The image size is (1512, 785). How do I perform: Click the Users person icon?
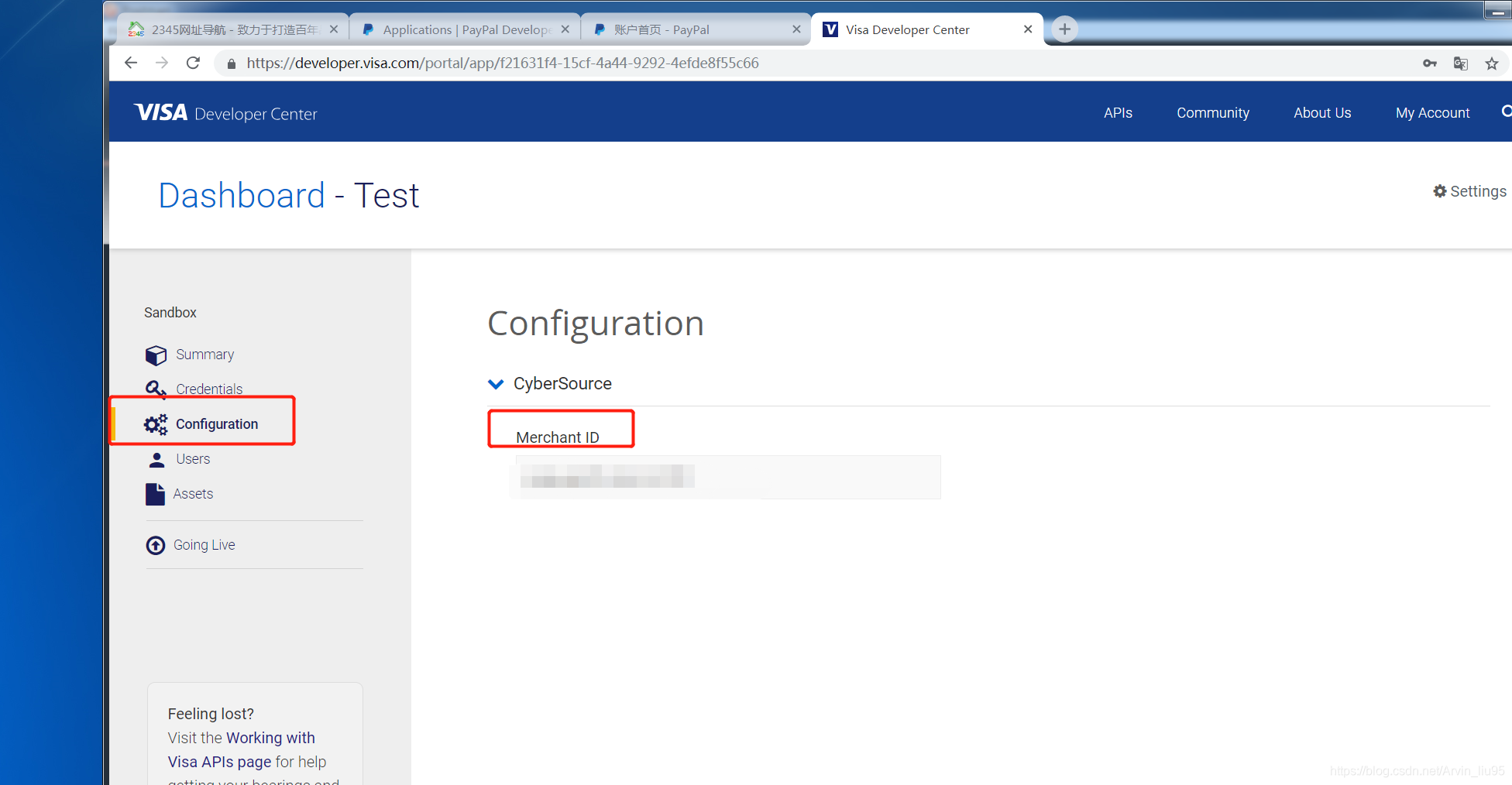(156, 460)
